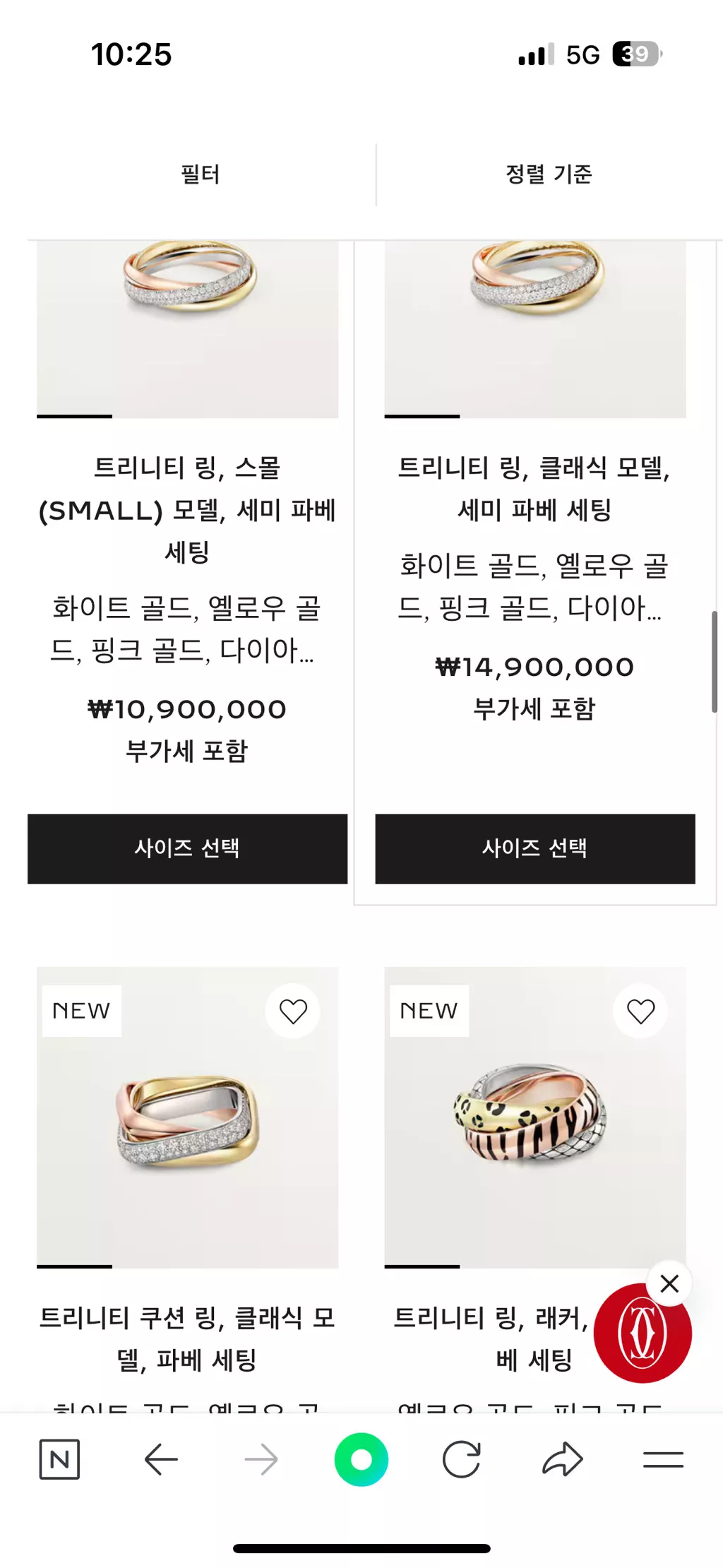This screenshot has width=723, height=1568.
Task: Favorite the Trinity cushion ring with heart
Action: pos(293,1011)
